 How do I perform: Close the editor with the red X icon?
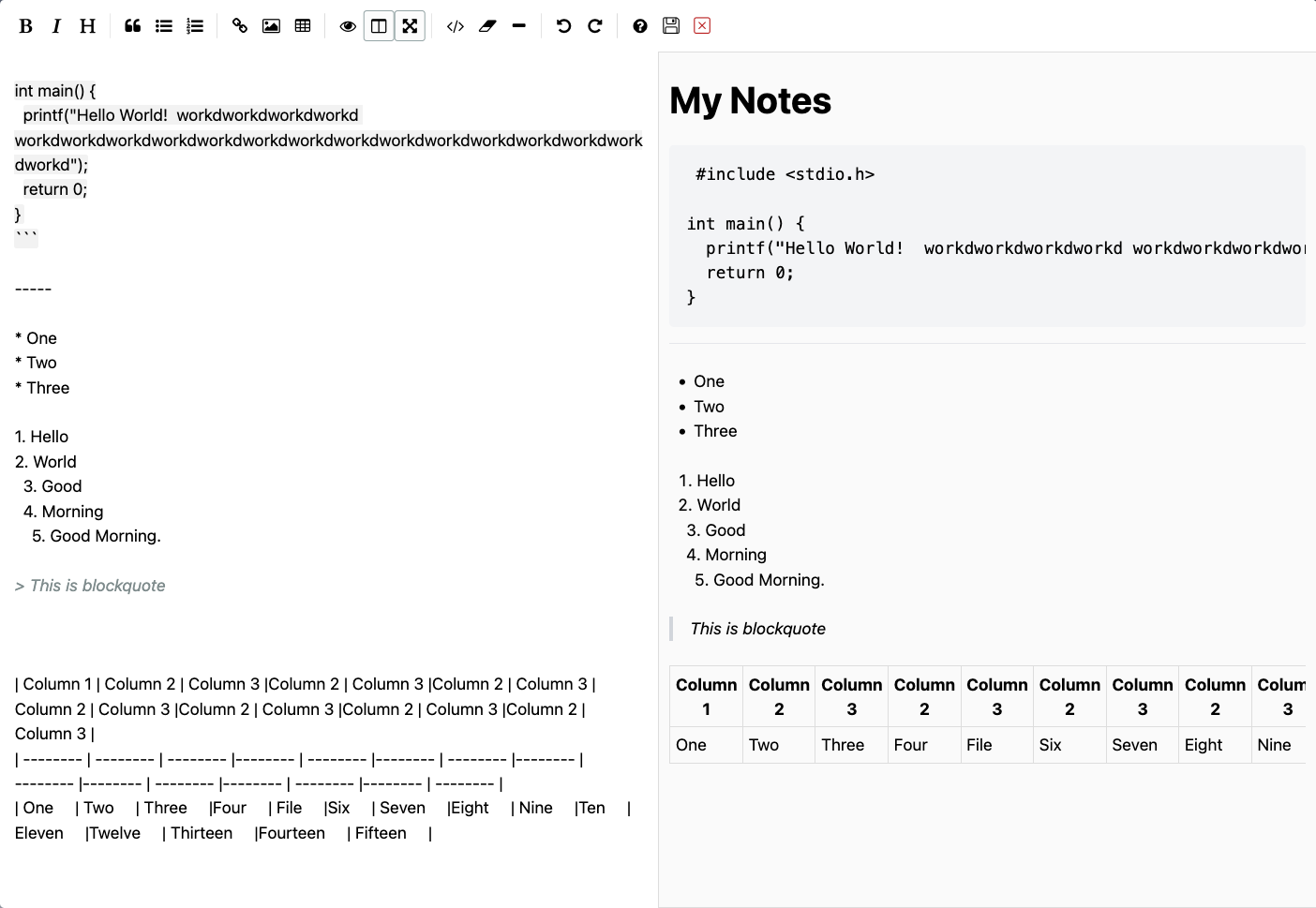pos(702,25)
